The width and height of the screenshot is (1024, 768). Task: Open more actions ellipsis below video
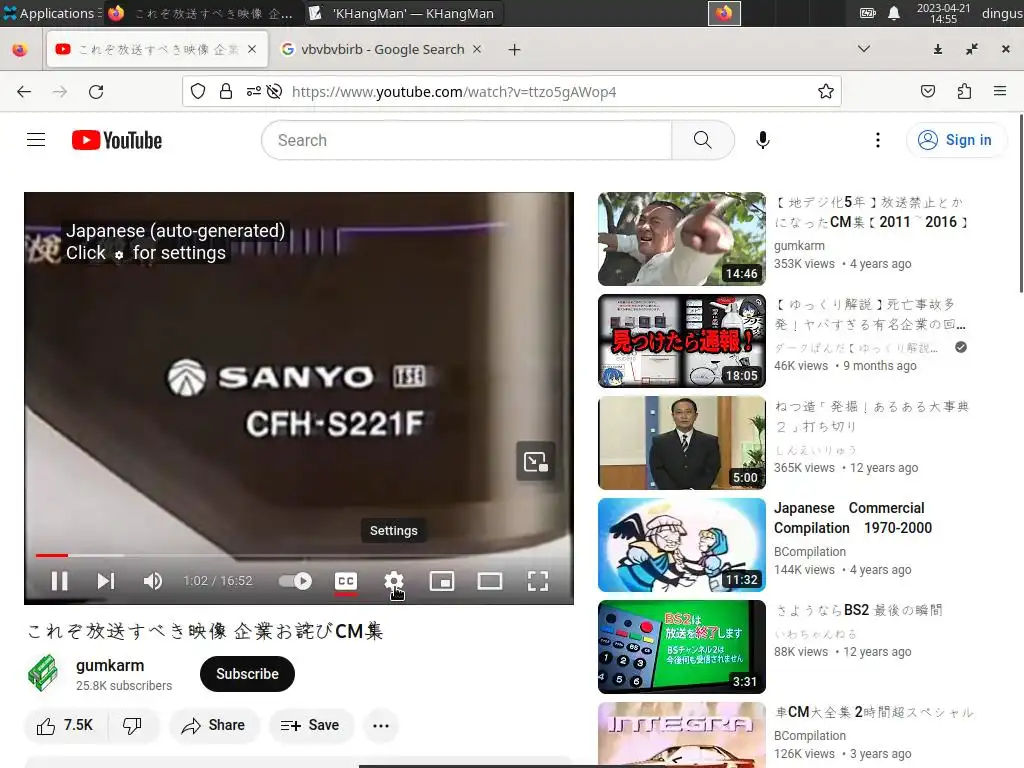click(381, 726)
